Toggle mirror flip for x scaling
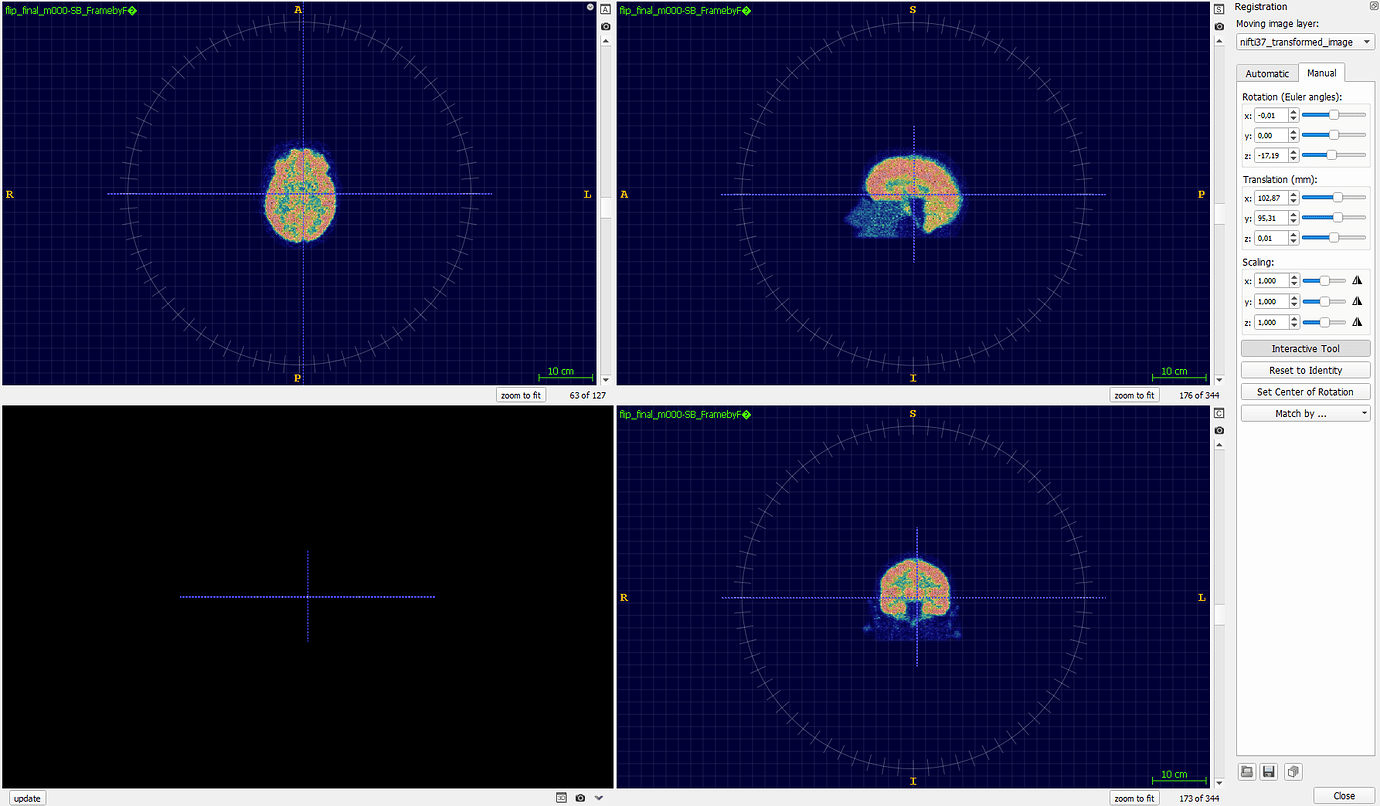The image size is (1380, 806). pyautogui.click(x=1357, y=280)
